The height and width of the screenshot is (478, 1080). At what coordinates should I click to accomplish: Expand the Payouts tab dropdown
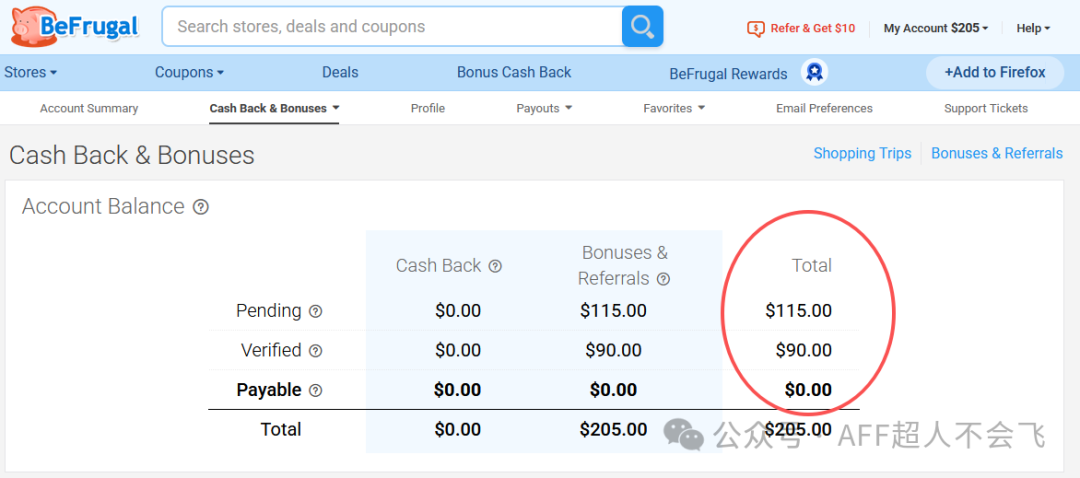[544, 108]
